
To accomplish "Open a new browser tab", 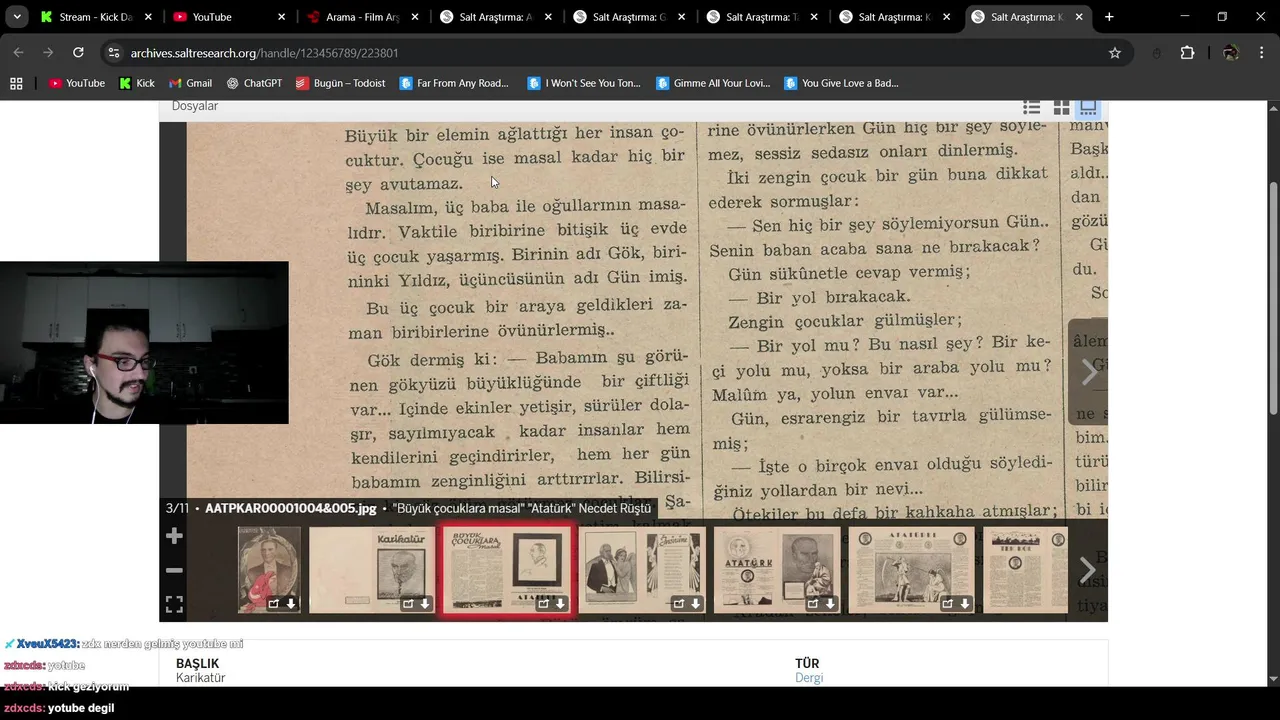I will (x=1109, y=17).
